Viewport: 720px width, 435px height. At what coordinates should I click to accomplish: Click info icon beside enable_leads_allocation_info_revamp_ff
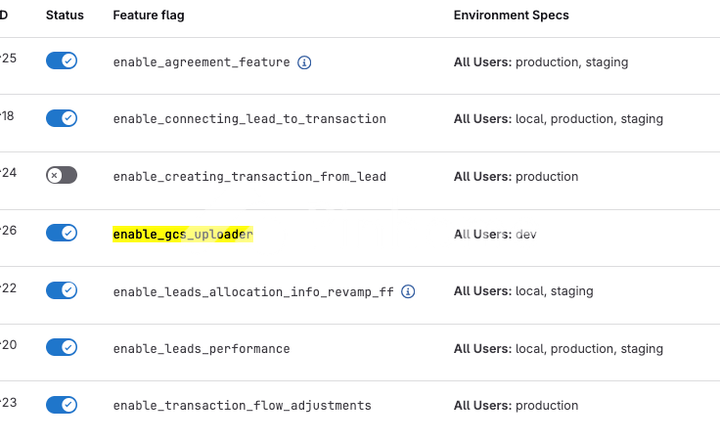pyautogui.click(x=408, y=292)
